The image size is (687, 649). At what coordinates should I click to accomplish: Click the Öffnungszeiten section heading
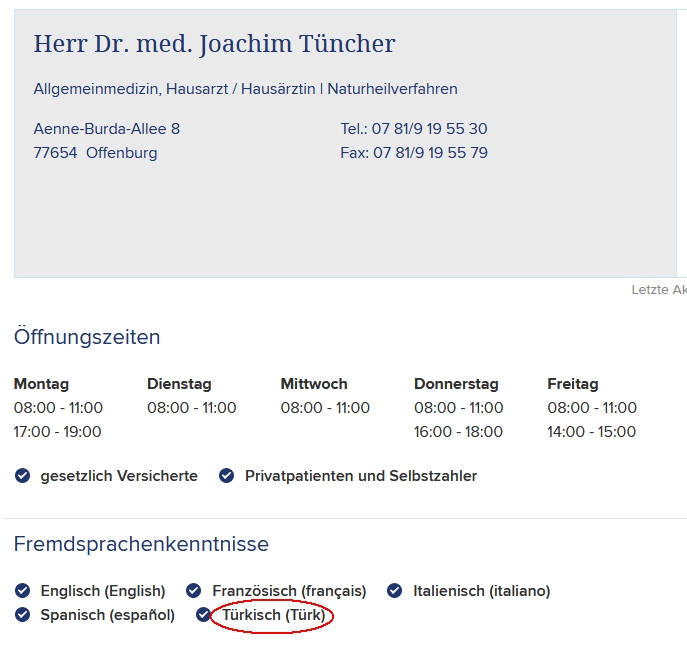click(87, 337)
